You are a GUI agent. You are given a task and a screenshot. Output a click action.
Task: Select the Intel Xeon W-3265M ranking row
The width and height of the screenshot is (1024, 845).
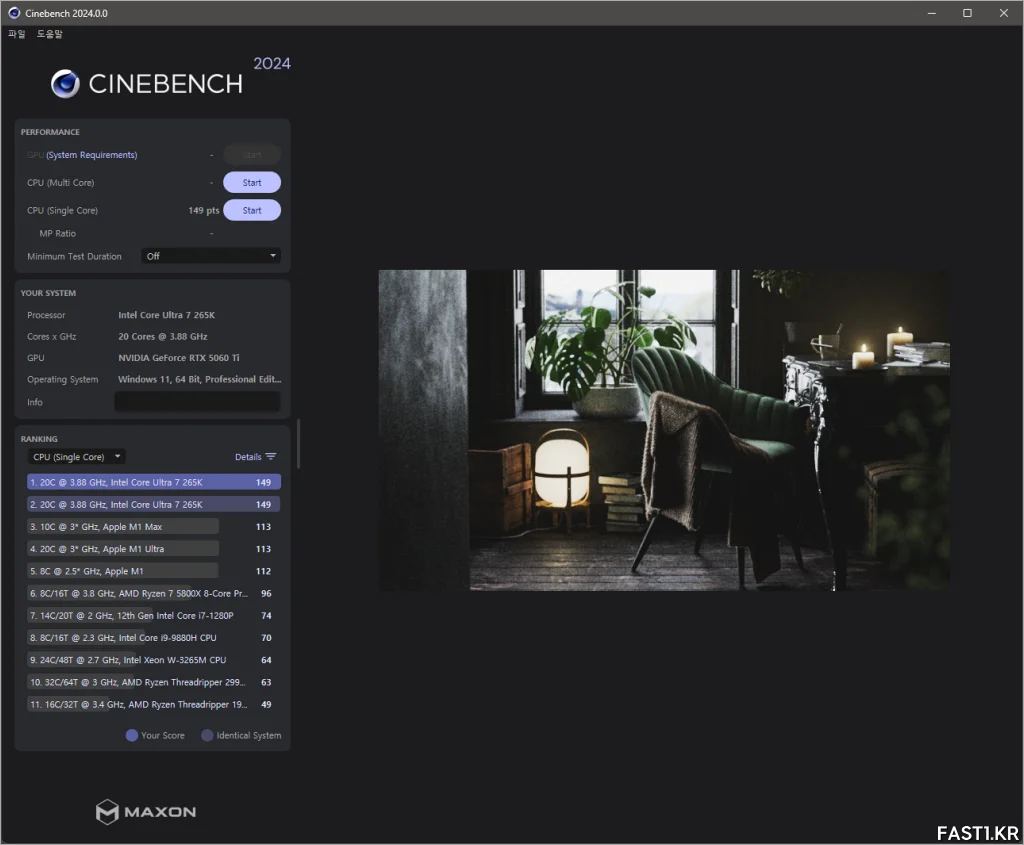coord(154,660)
